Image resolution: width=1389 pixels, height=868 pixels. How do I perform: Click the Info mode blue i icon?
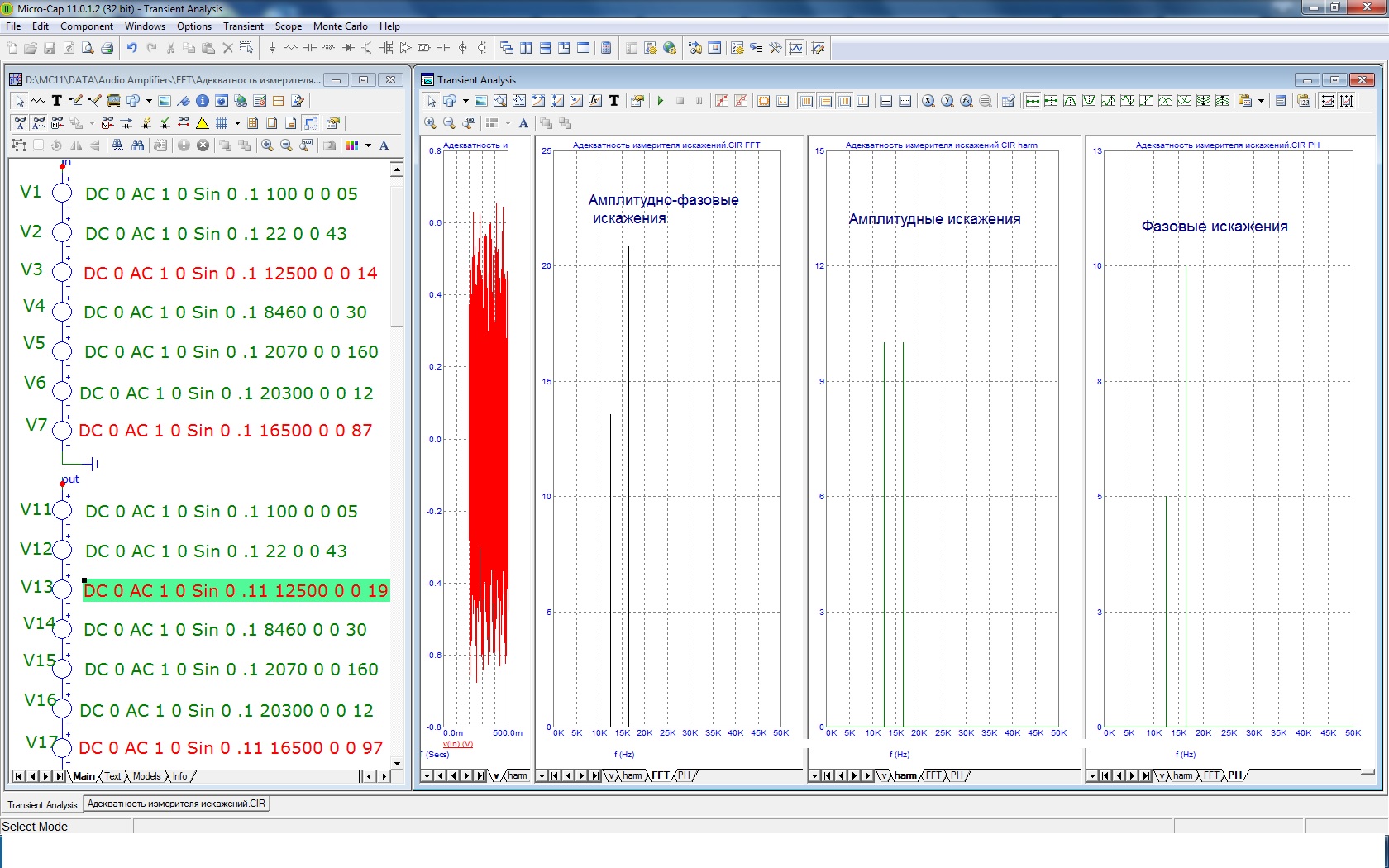tap(202, 101)
